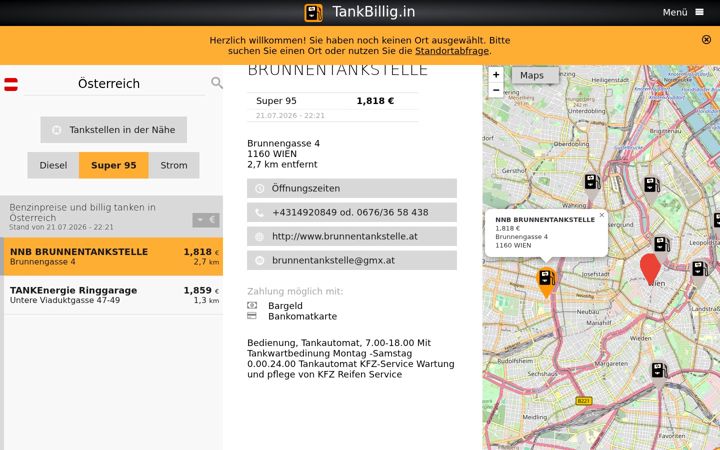Screen dimensions: 720x450
Task: Click Tankstellen in der Nähe button
Action: tap(113, 130)
